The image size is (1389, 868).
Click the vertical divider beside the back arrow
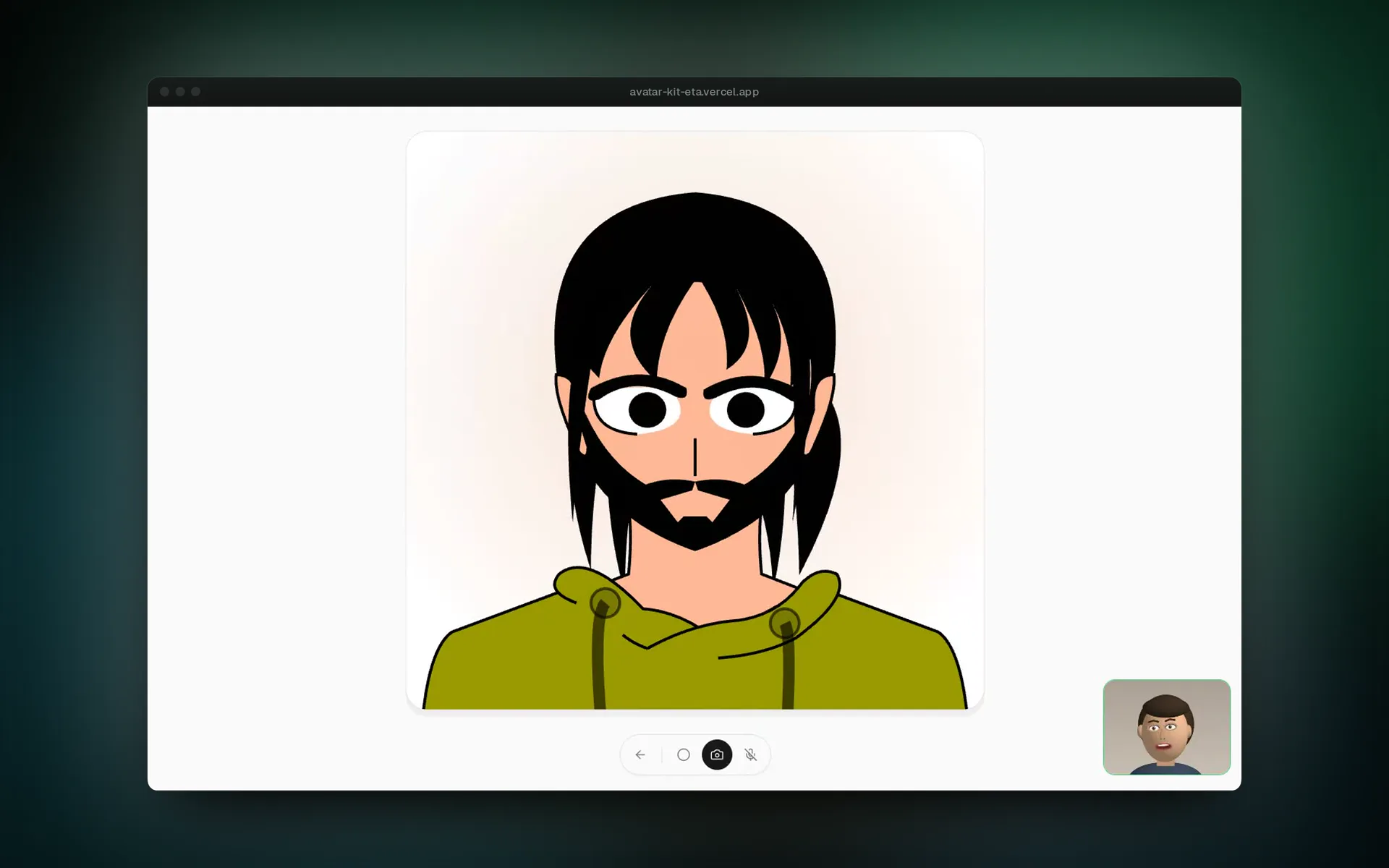pos(661,755)
